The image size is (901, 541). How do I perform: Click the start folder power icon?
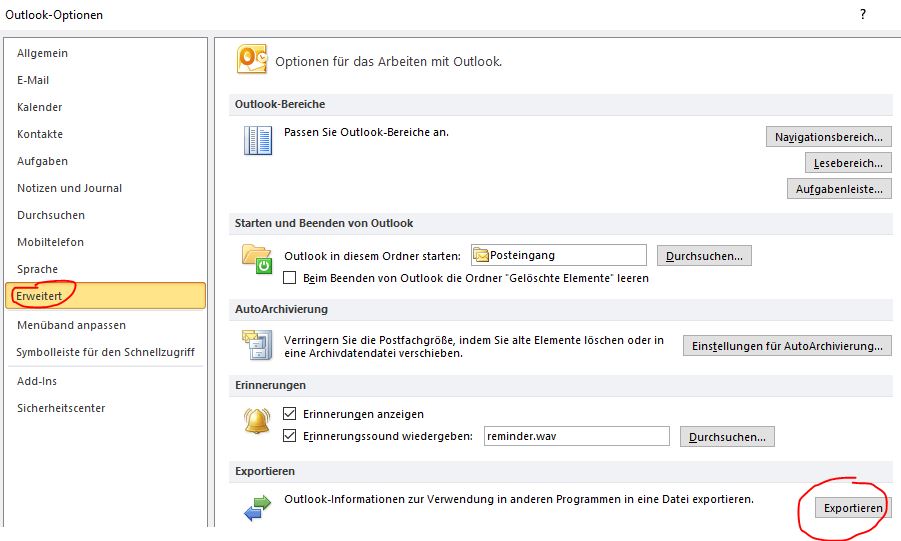coord(256,259)
